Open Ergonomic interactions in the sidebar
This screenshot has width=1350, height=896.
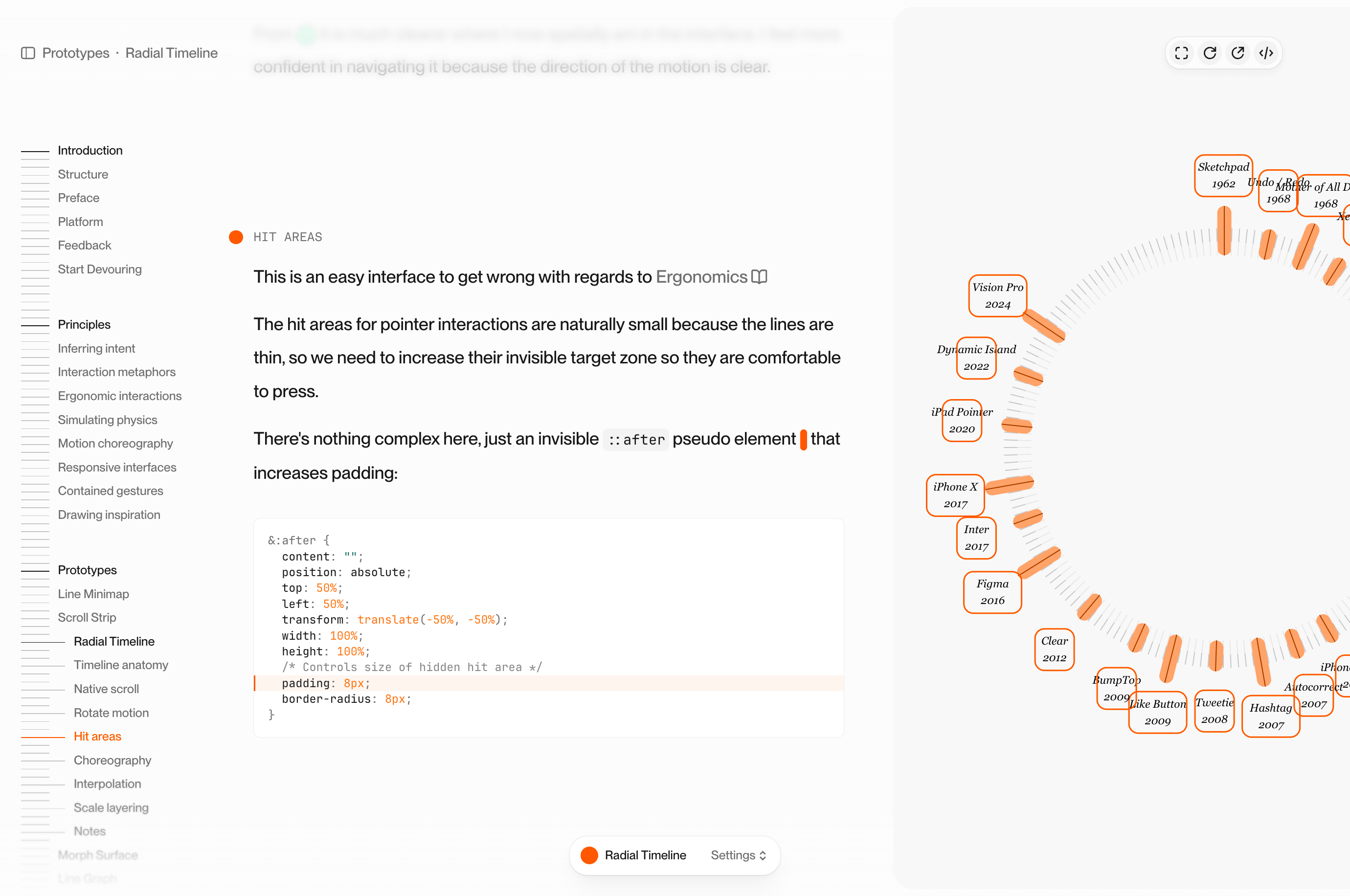[x=119, y=396]
